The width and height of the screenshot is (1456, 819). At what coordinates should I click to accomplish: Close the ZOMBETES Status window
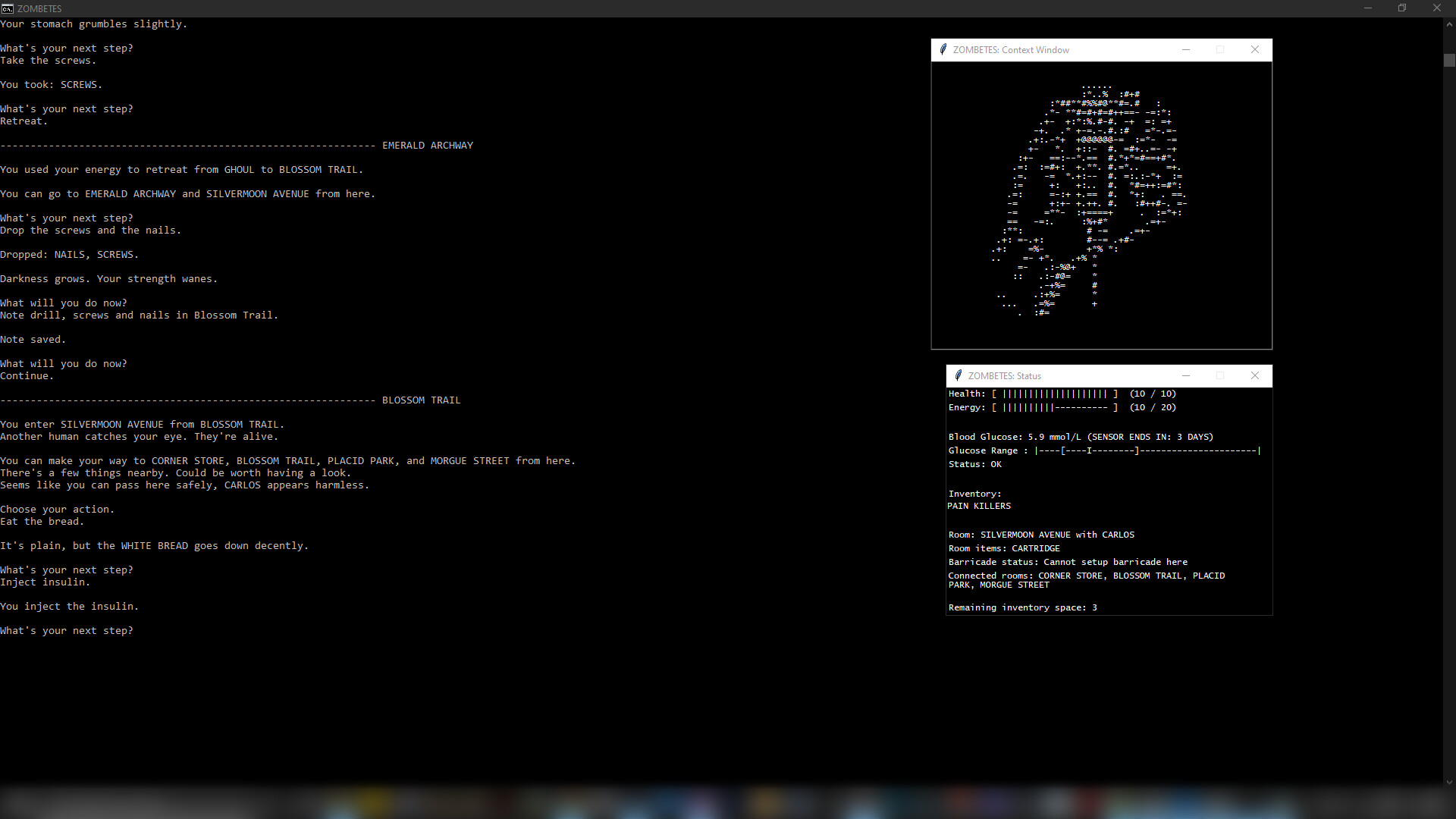pyautogui.click(x=1255, y=375)
